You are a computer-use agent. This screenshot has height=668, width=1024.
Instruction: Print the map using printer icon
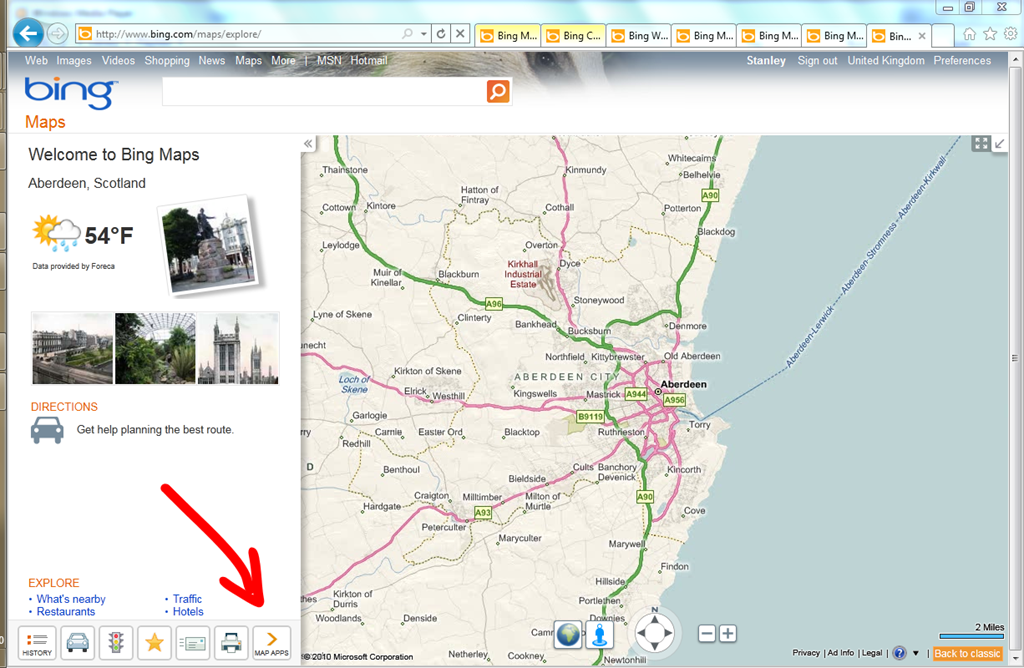(x=231, y=642)
